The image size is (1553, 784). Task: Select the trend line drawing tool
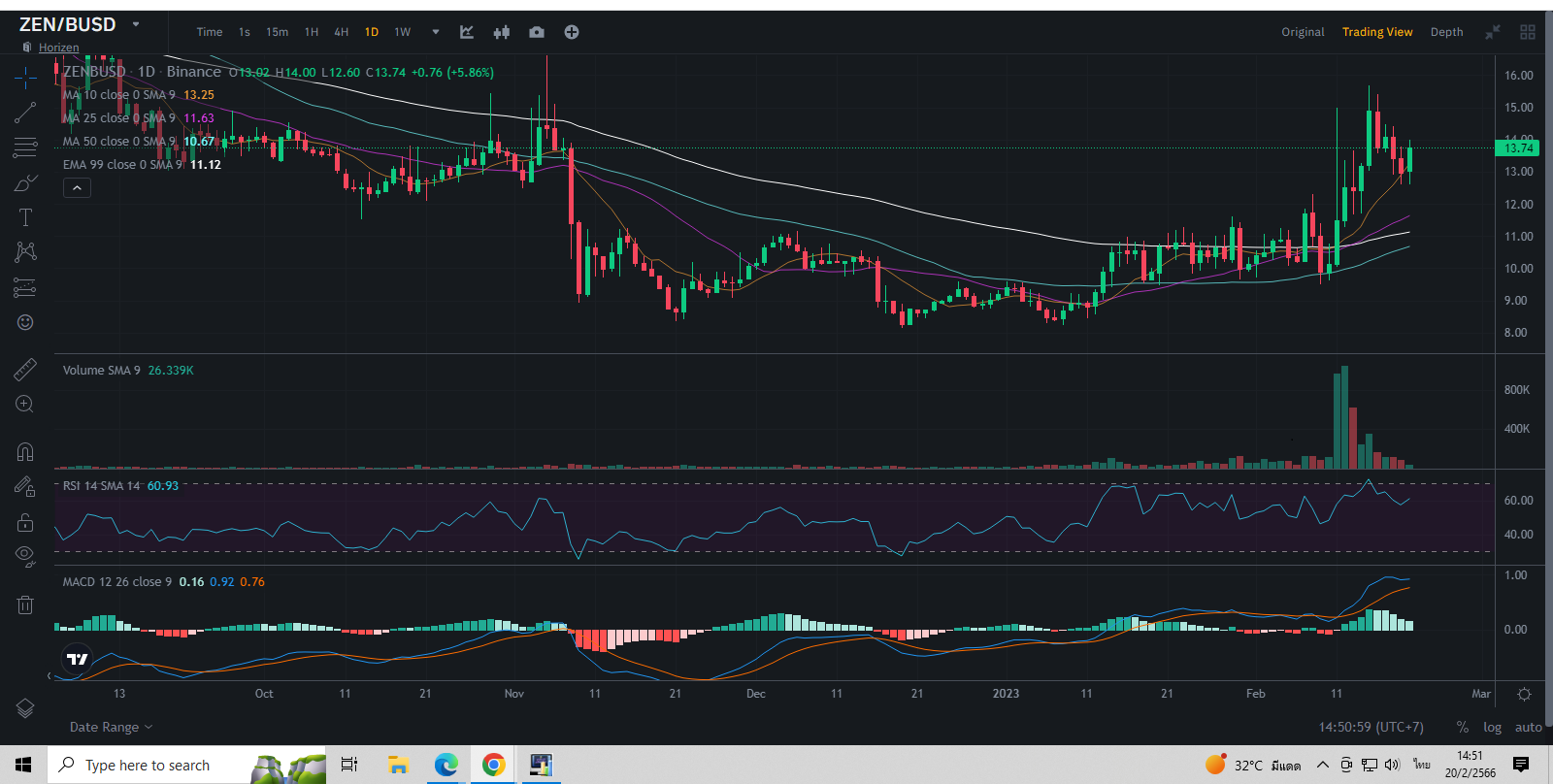[25, 113]
